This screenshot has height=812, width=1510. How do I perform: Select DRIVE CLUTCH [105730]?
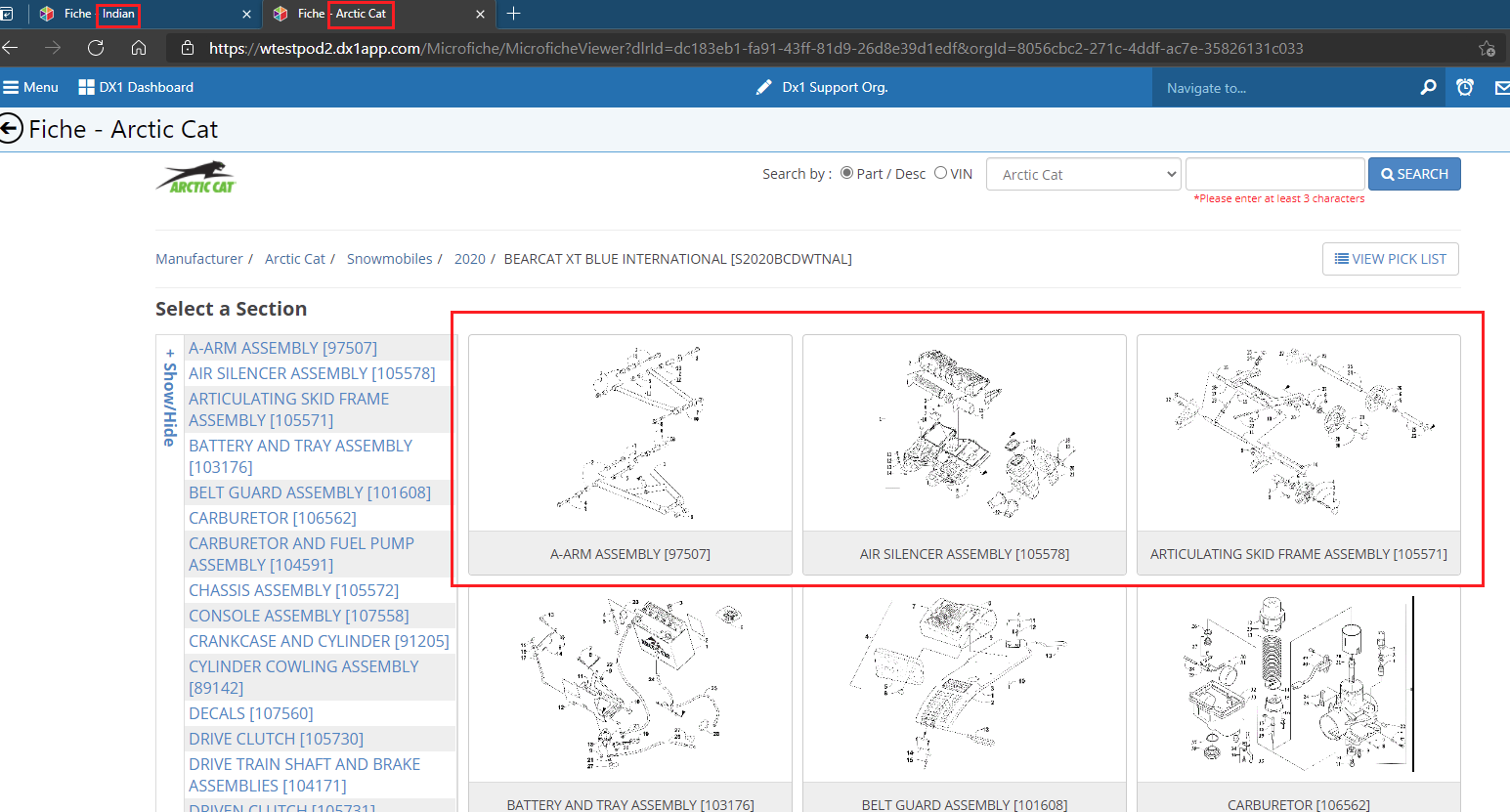[x=276, y=739]
